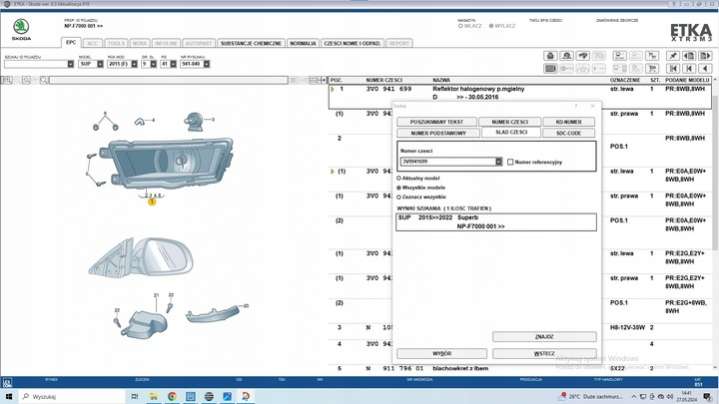The image size is (719, 404).
Task: Click the printer icon in the top toolbar
Action: point(550,55)
